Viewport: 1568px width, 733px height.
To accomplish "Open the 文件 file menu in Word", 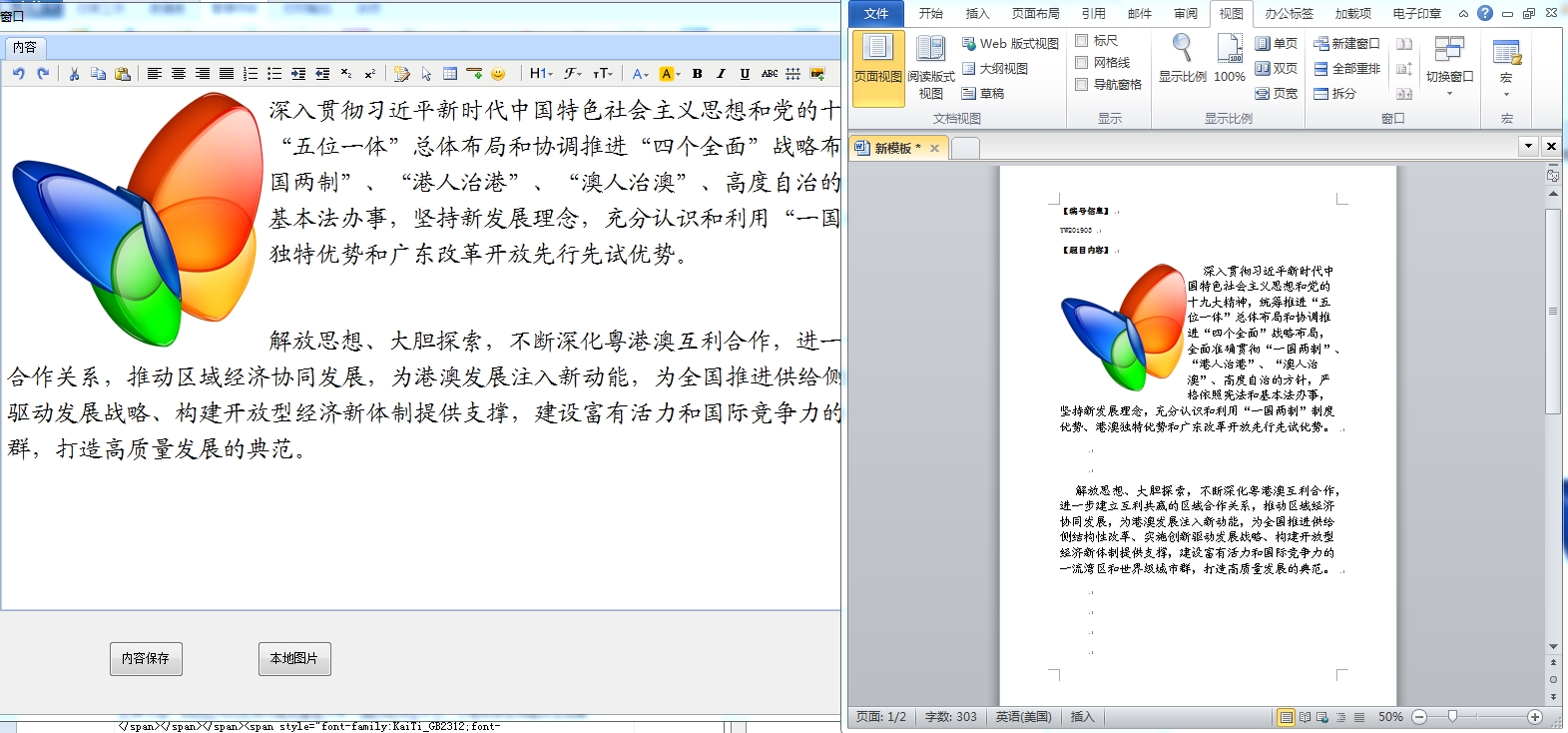I will pyautogui.click(x=876, y=14).
